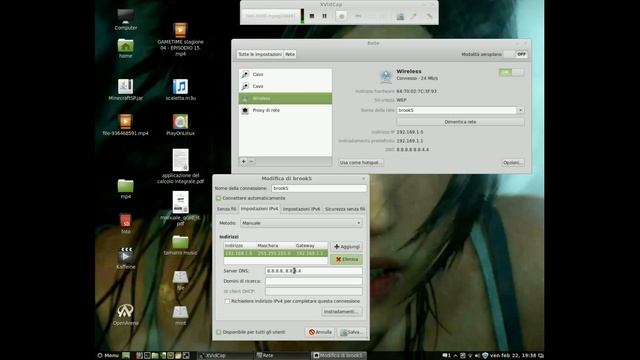
Task: Select the scaletta.m3u music file icon
Action: point(180,89)
